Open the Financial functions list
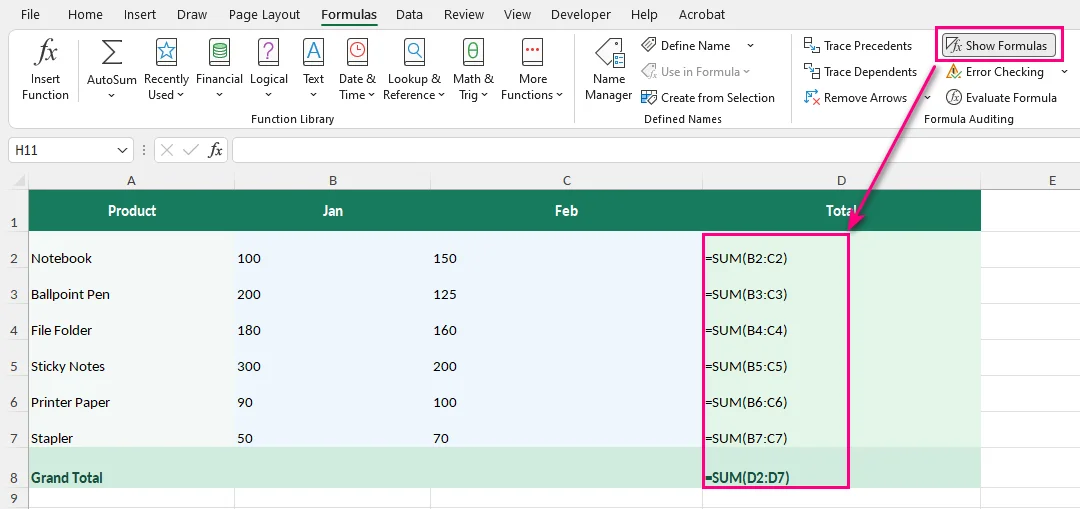The image size is (1080, 509). [x=219, y=69]
